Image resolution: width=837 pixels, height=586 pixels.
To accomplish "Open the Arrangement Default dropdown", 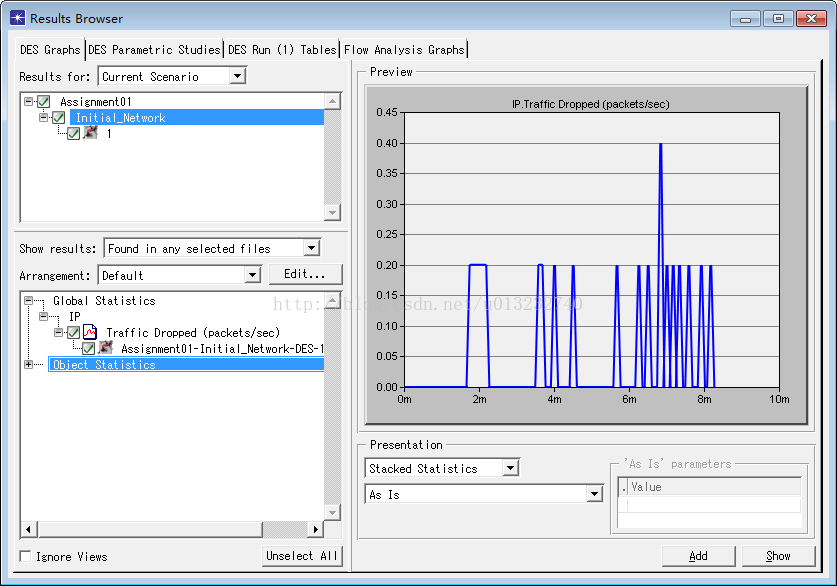I will (252, 275).
